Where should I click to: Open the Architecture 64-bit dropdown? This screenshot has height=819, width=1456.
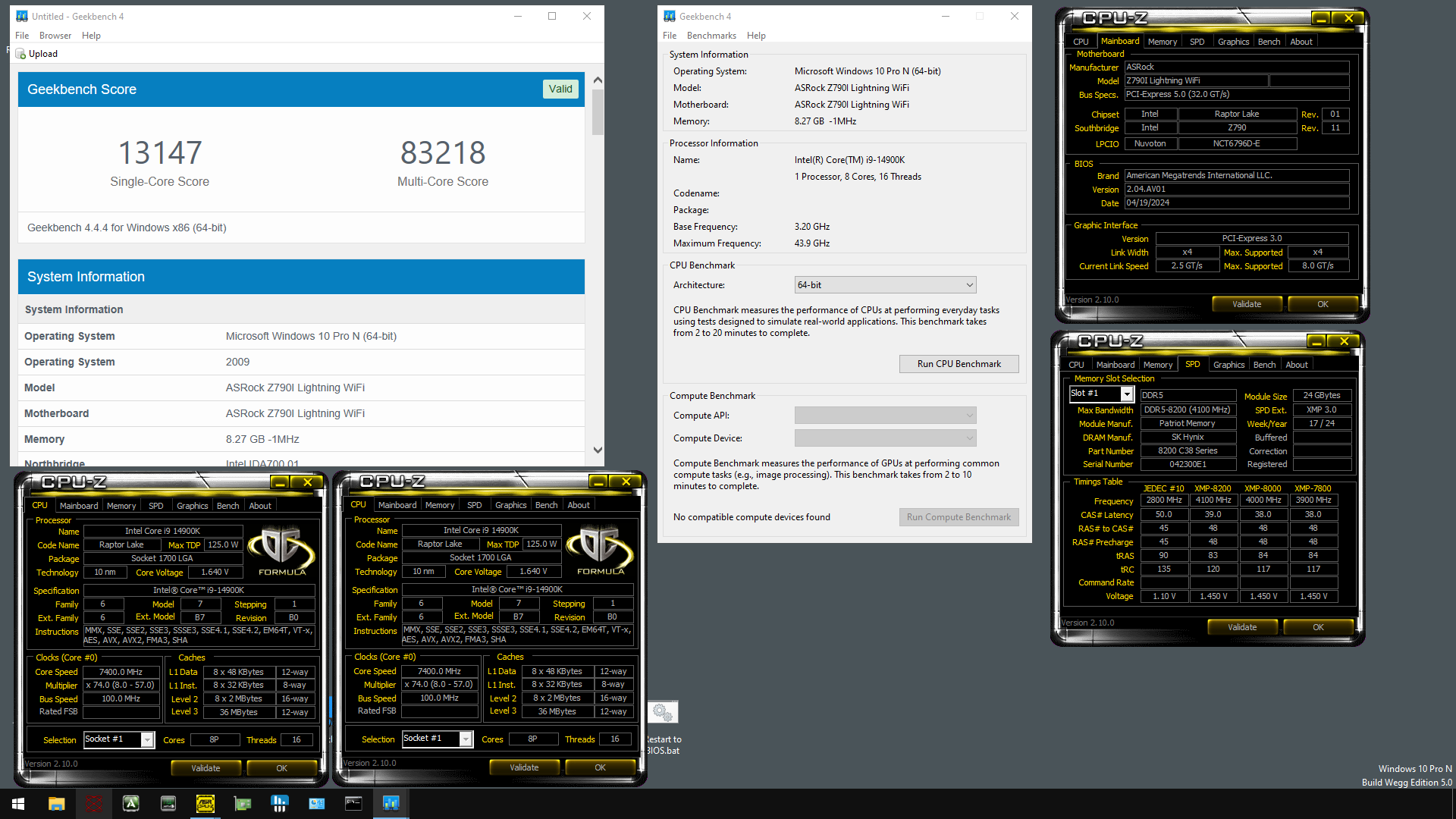[x=885, y=285]
